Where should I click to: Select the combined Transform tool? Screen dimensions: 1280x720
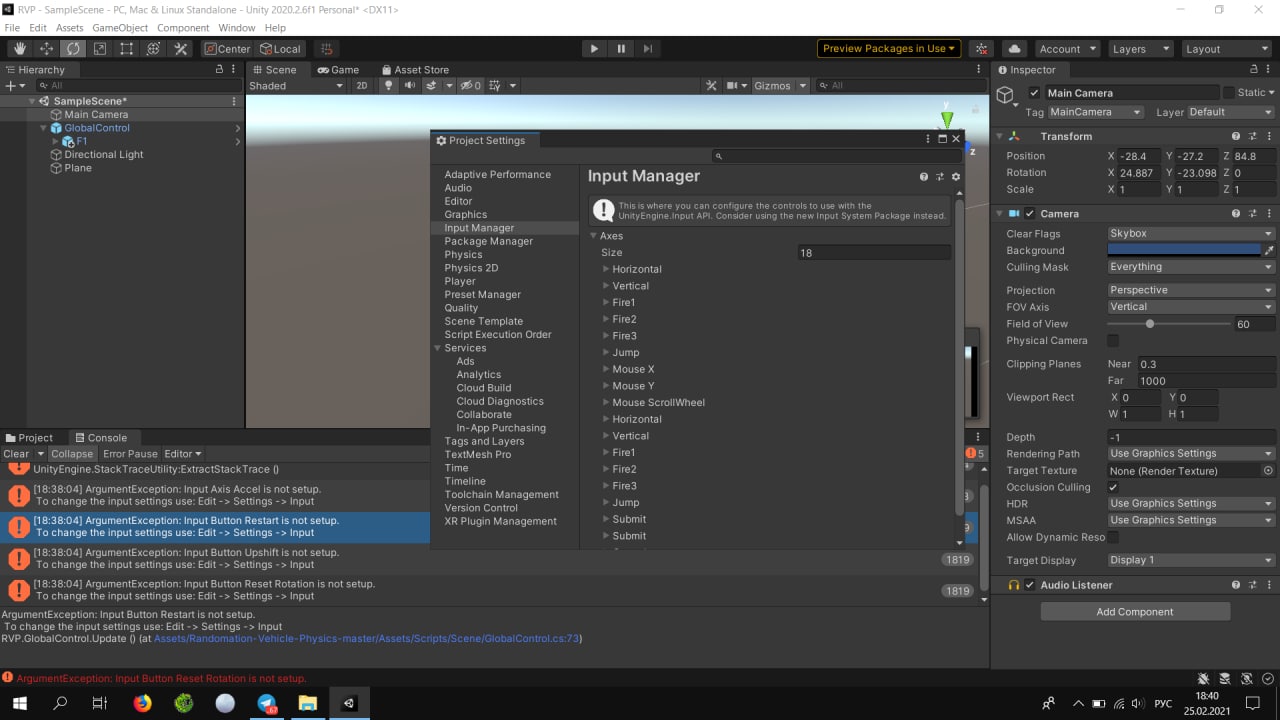coord(154,48)
